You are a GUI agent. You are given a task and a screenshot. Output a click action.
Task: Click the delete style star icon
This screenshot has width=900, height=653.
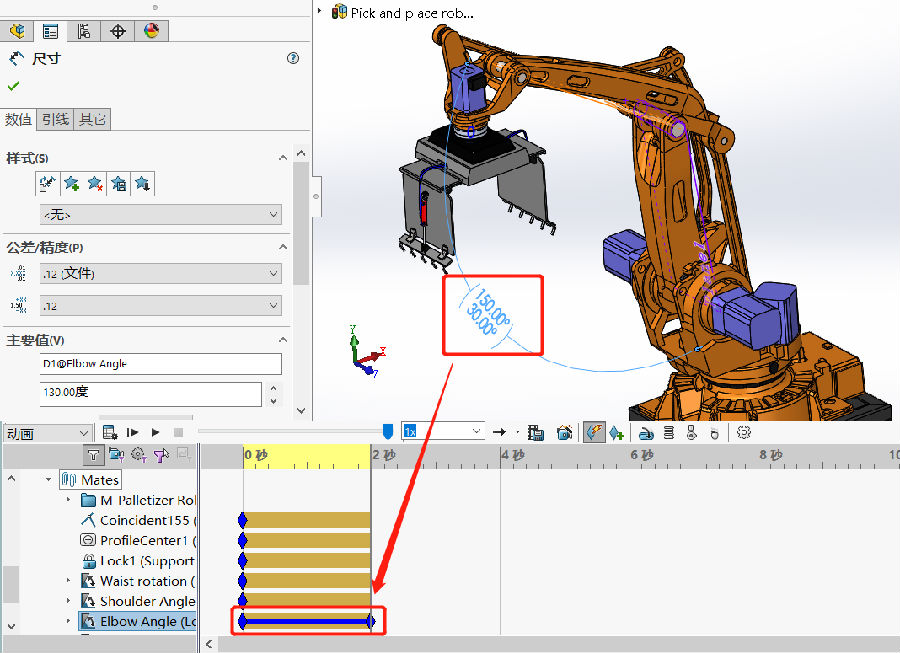[95, 183]
